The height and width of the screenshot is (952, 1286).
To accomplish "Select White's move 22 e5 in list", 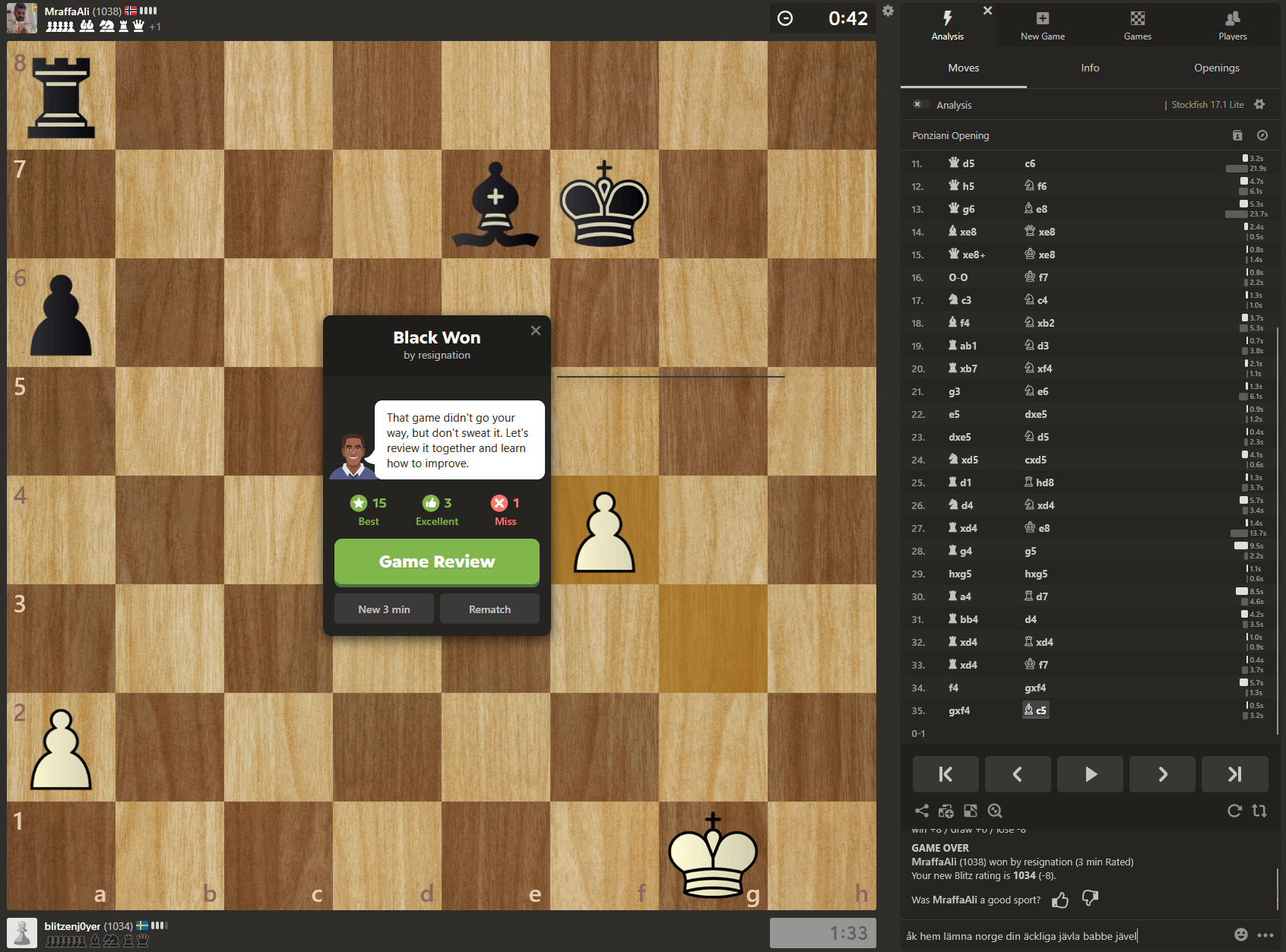I will tap(954, 414).
